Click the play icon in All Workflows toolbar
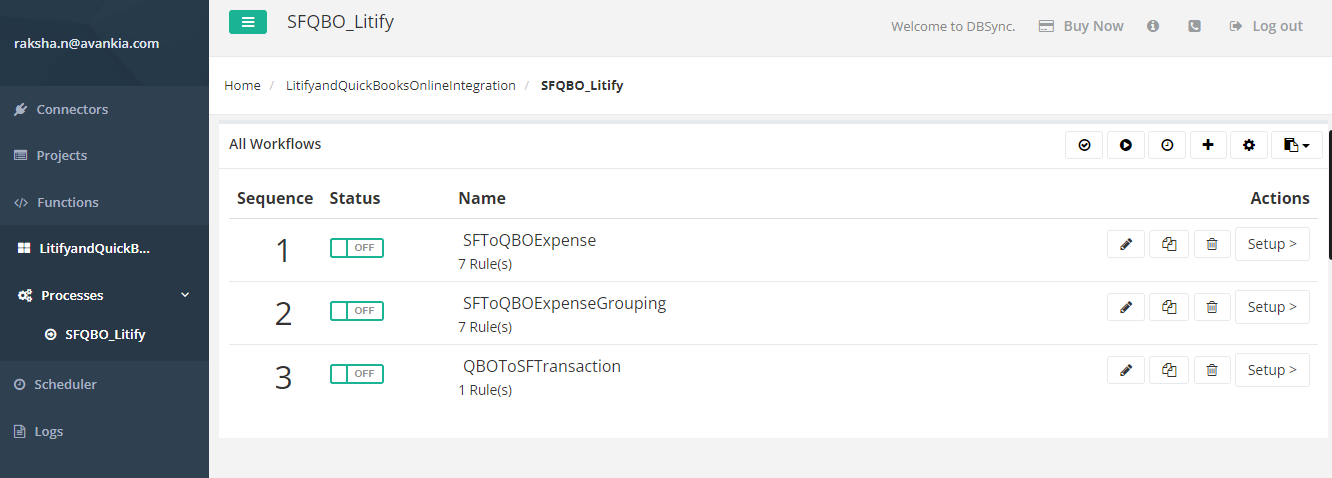Screen dimensions: 1332x478 click(x=1126, y=145)
